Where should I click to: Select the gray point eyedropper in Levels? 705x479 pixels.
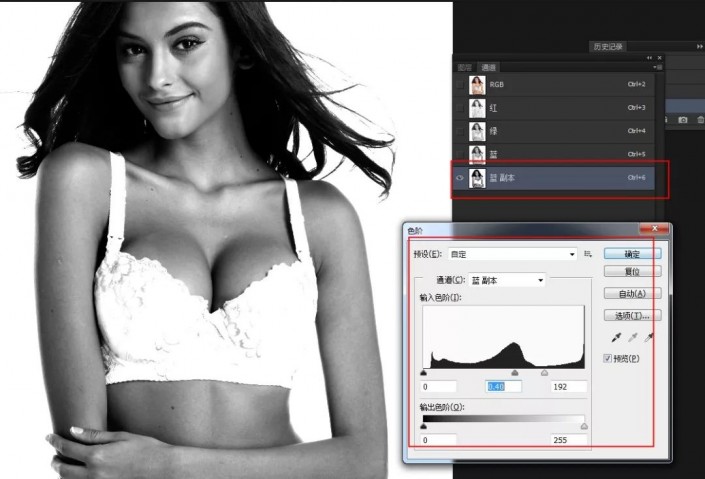pyautogui.click(x=633, y=337)
